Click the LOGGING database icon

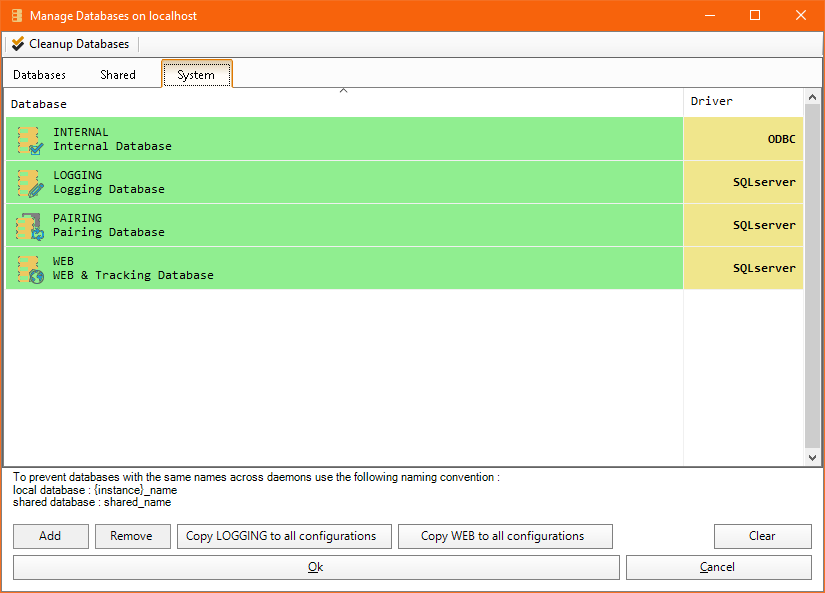30,183
